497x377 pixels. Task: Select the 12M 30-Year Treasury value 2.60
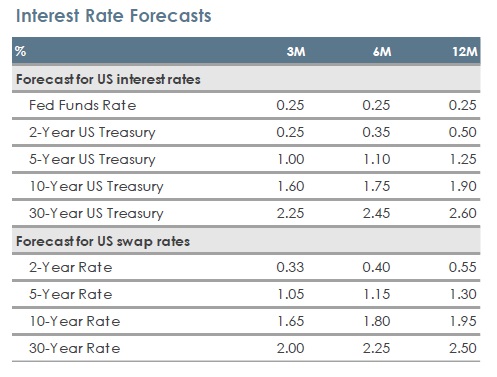[463, 213]
